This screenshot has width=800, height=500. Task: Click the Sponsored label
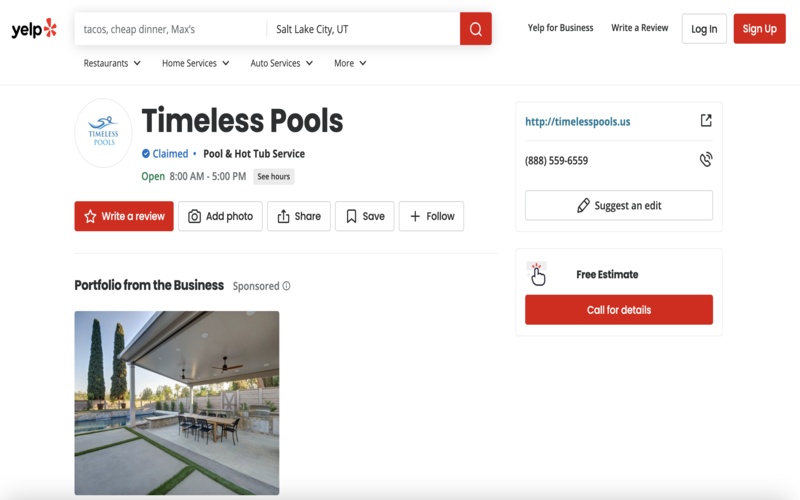tap(256, 286)
